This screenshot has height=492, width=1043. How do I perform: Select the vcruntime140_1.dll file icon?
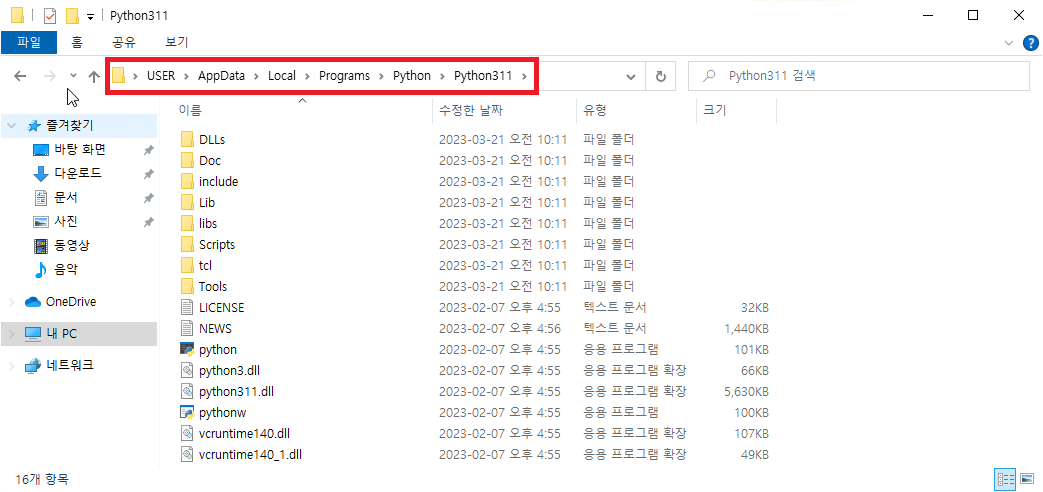187,455
